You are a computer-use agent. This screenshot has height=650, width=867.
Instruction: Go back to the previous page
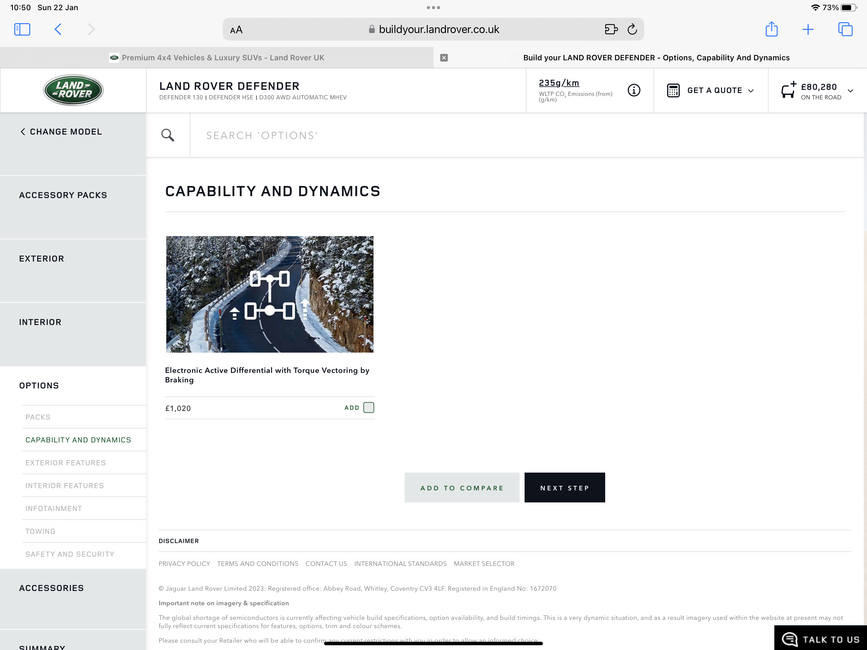point(58,29)
